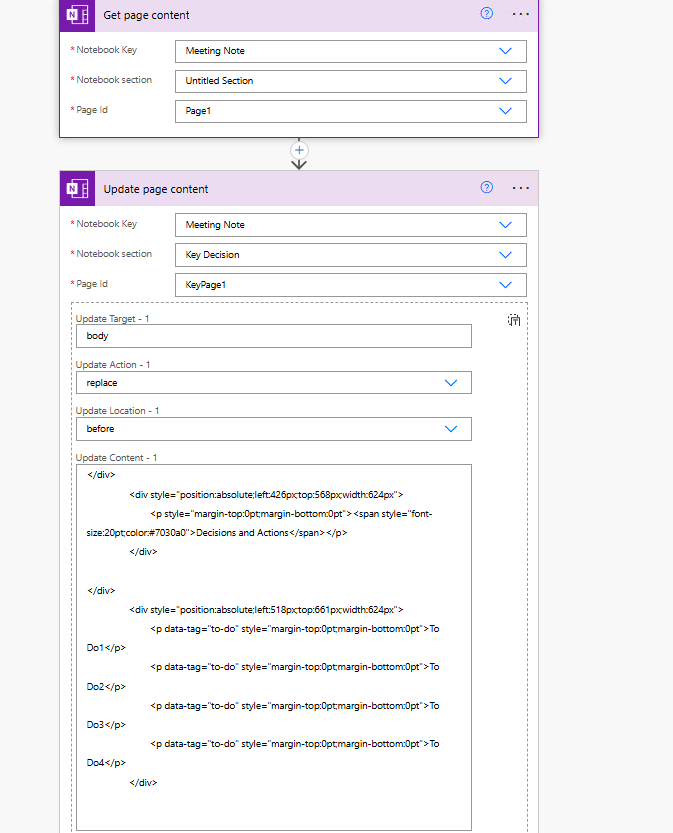Open help for the Update page content action

(x=486, y=187)
